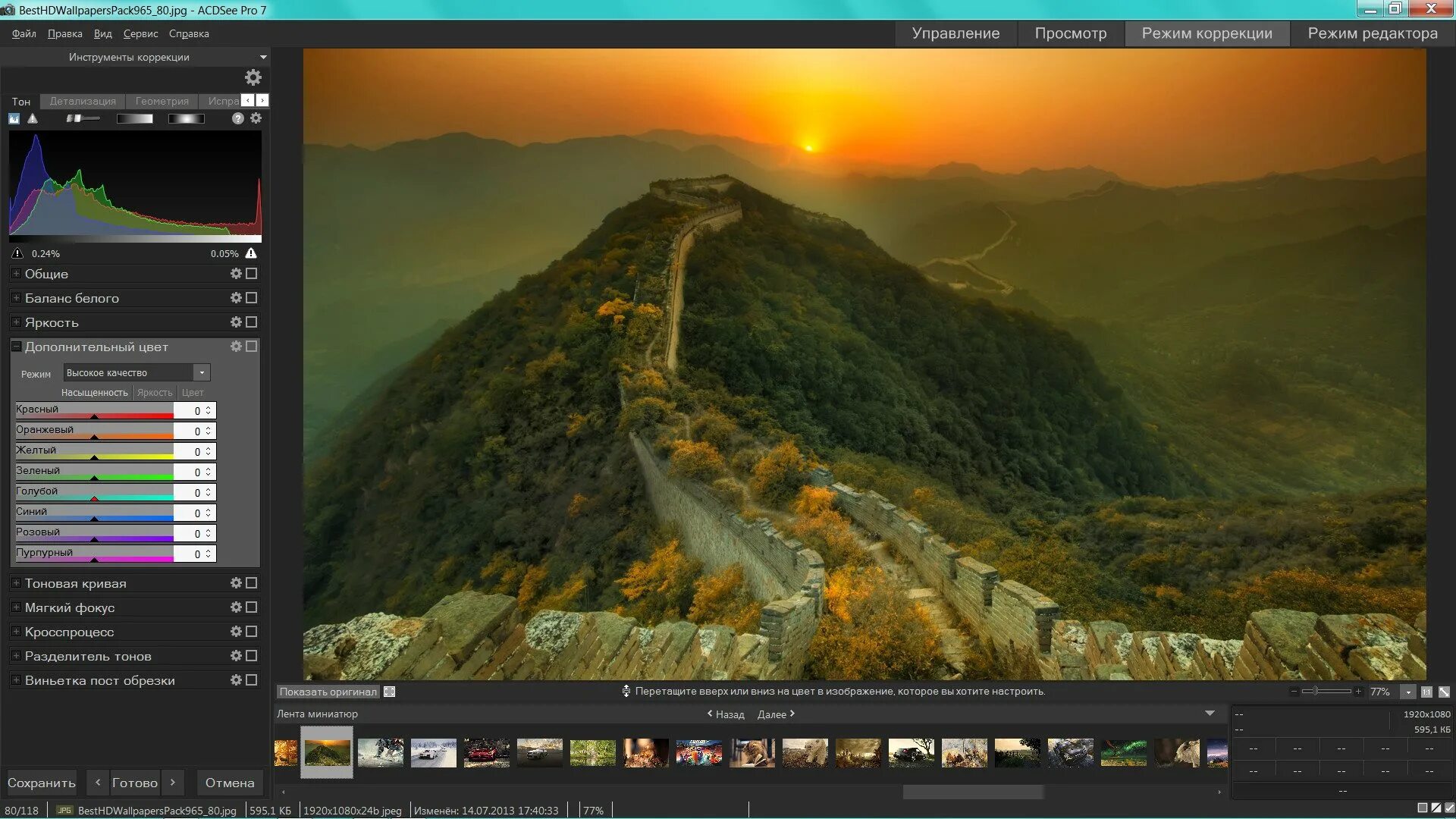
Task: Click the fit image to window icon
Action: (1444, 692)
